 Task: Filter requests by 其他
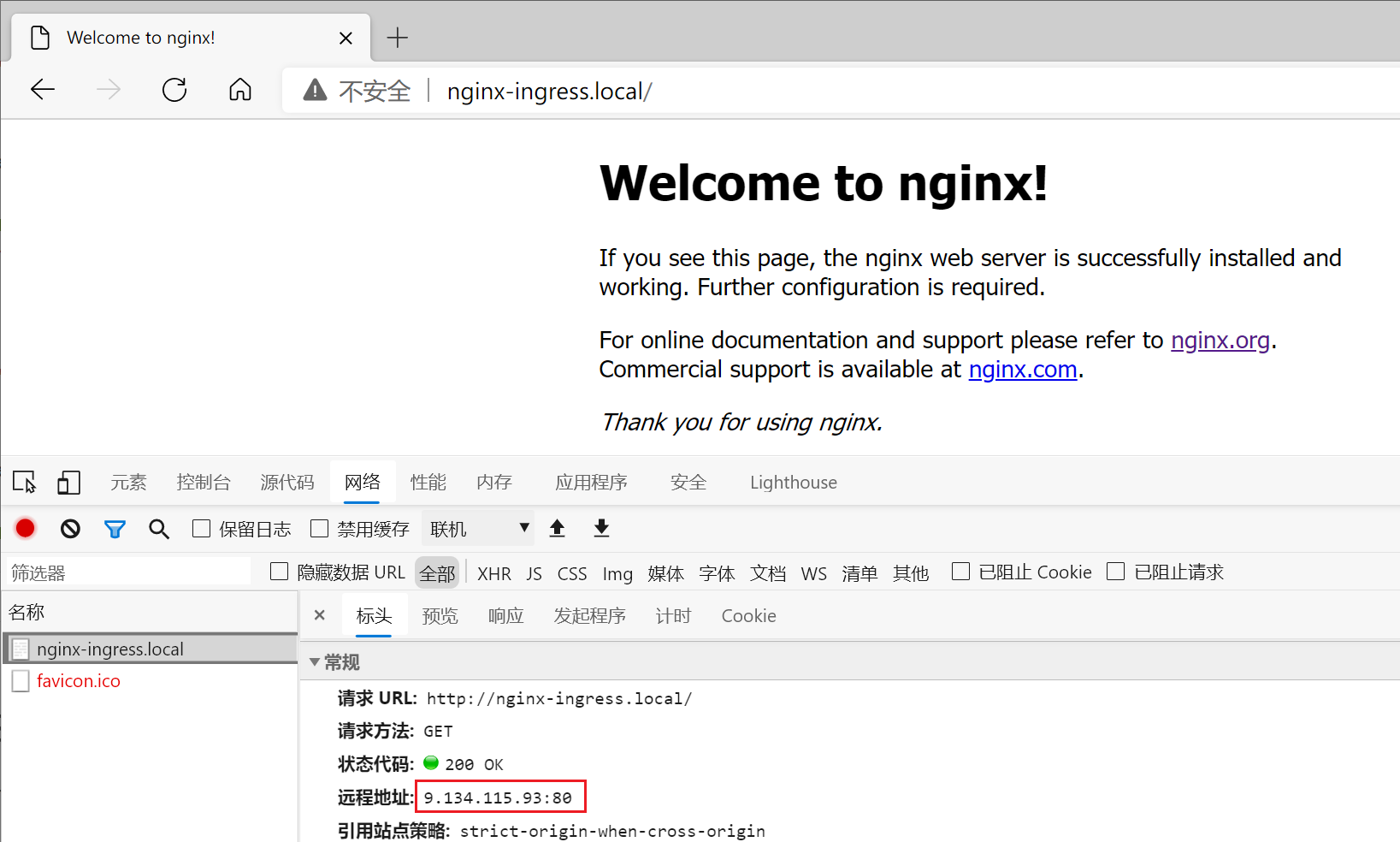point(911,573)
